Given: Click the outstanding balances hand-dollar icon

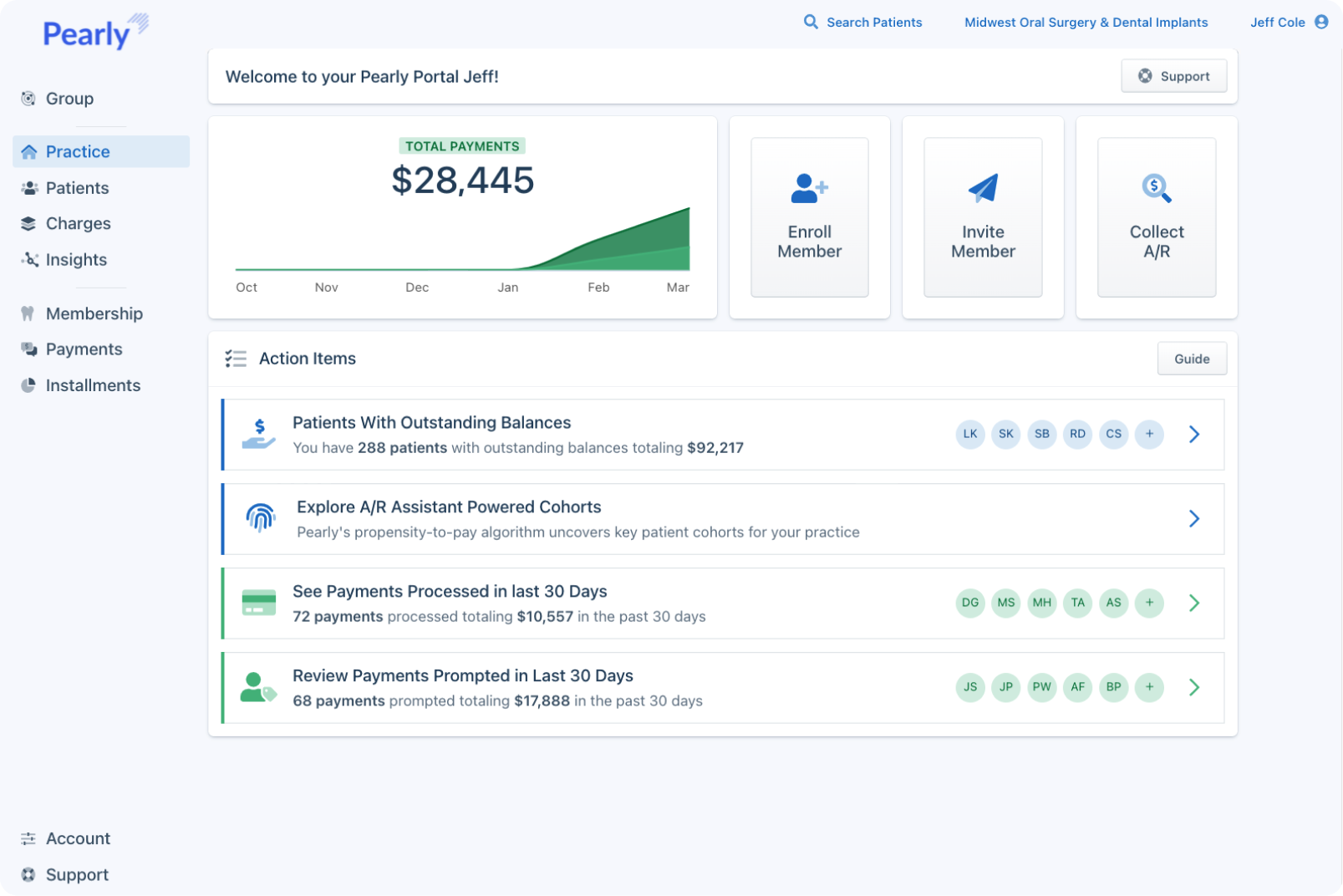Looking at the screenshot, I should pyautogui.click(x=259, y=434).
